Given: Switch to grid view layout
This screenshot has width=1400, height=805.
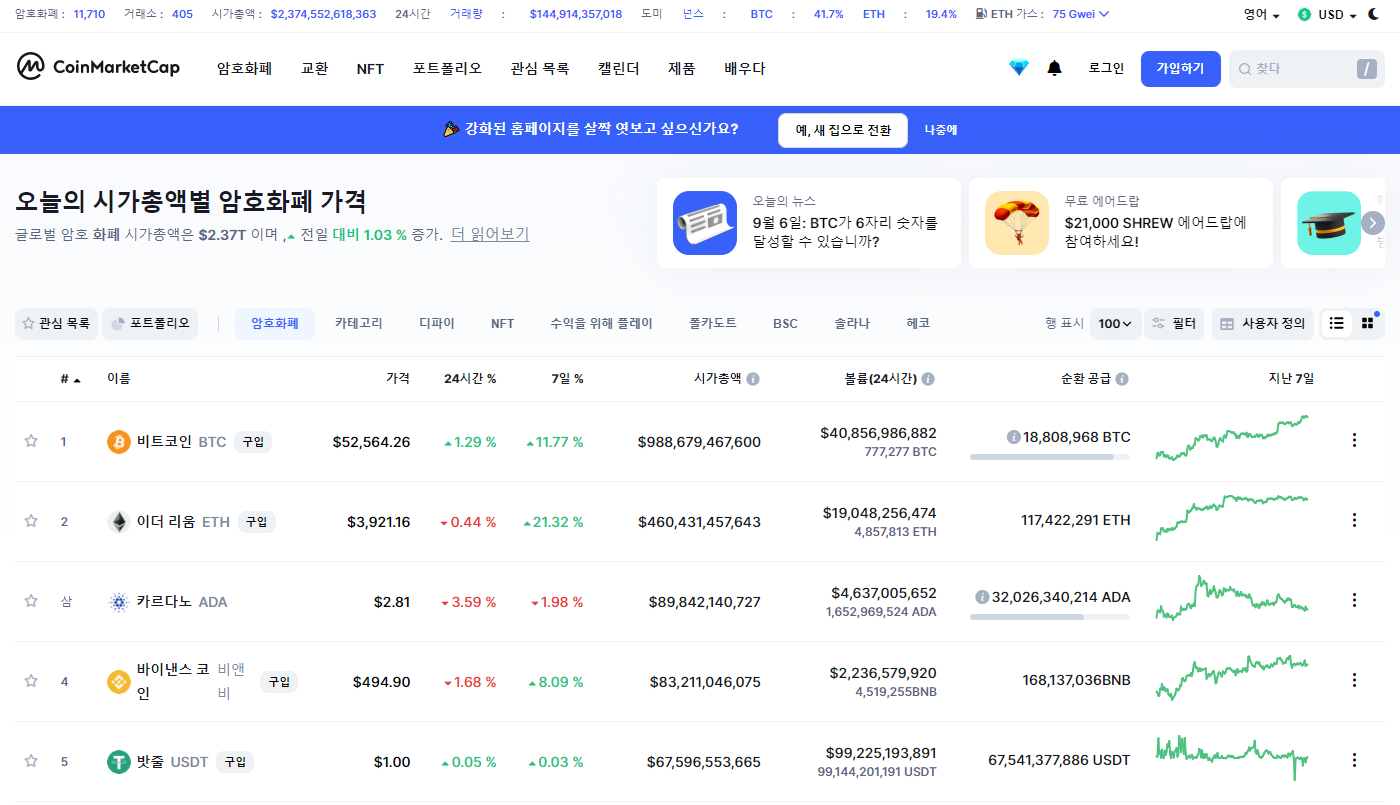Looking at the screenshot, I should pyautogui.click(x=1368, y=323).
